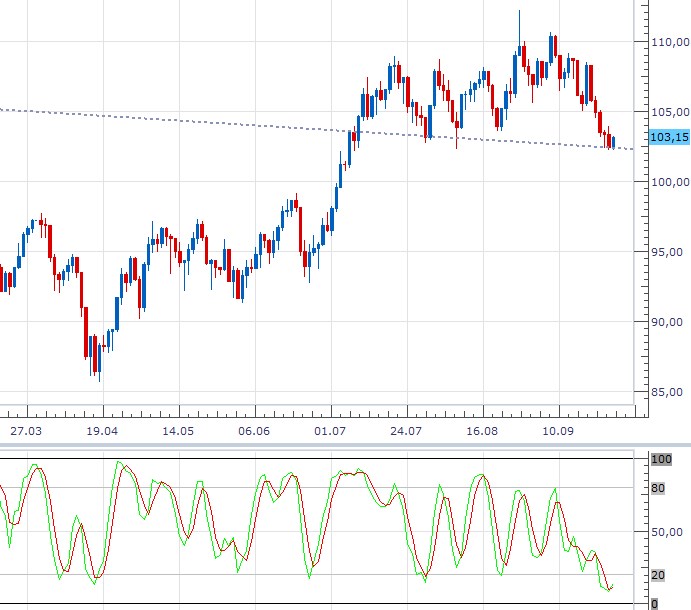Click the 24.07 date marker

pyautogui.click(x=406, y=430)
